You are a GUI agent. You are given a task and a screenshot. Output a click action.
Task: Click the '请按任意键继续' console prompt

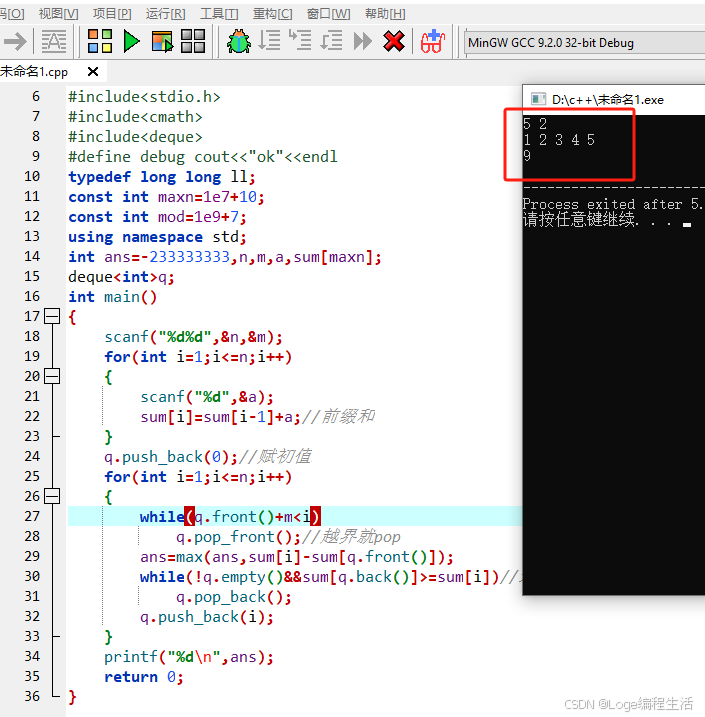580,219
